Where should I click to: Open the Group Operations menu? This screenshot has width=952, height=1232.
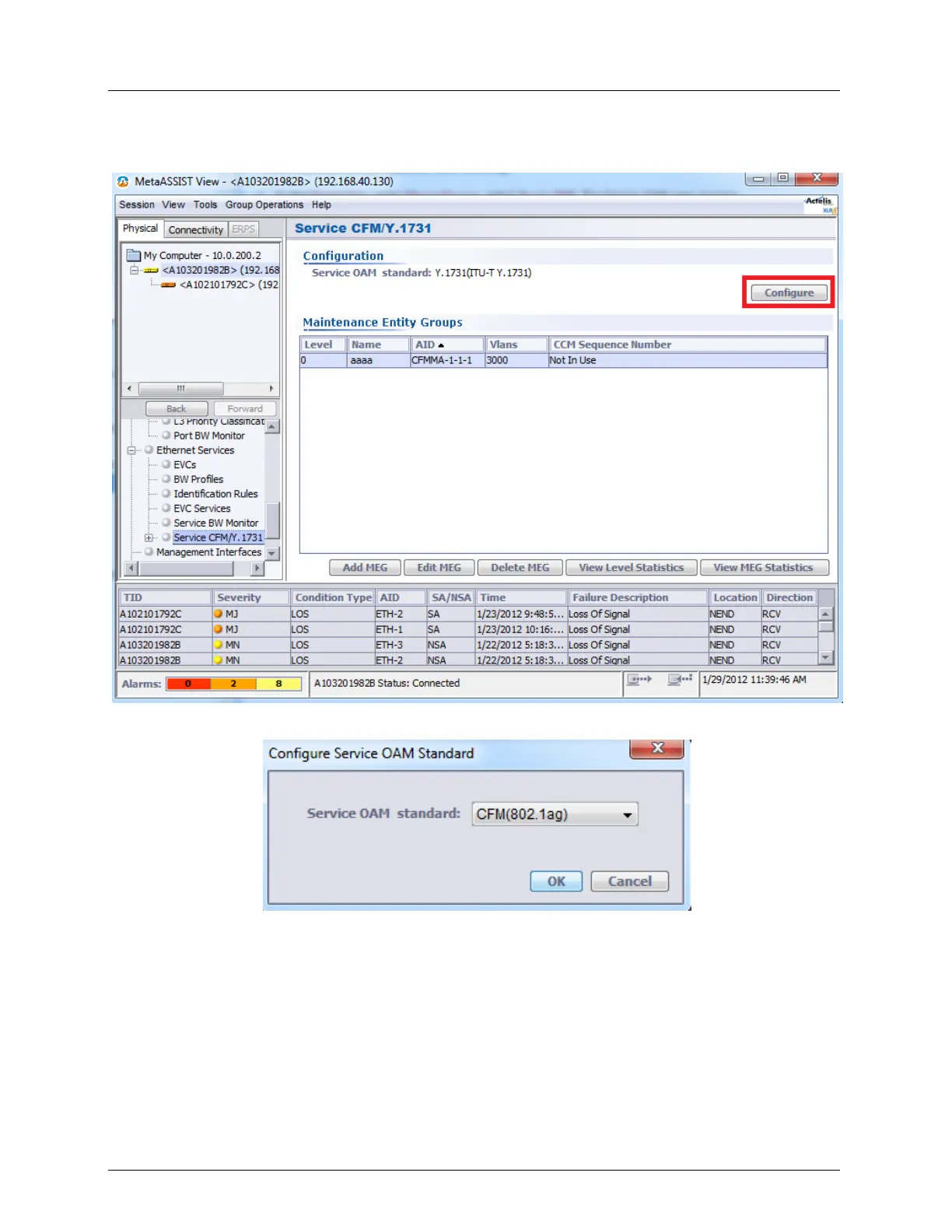264,205
